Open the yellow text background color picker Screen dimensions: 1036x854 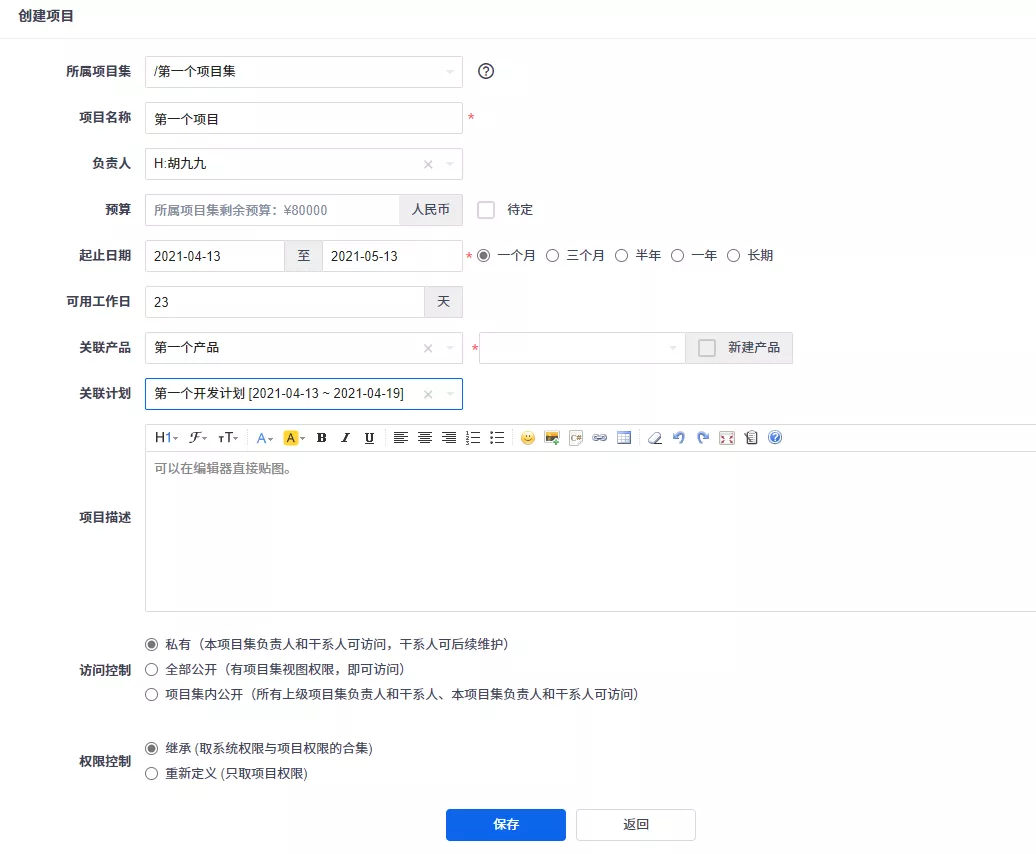pyautogui.click(x=293, y=438)
